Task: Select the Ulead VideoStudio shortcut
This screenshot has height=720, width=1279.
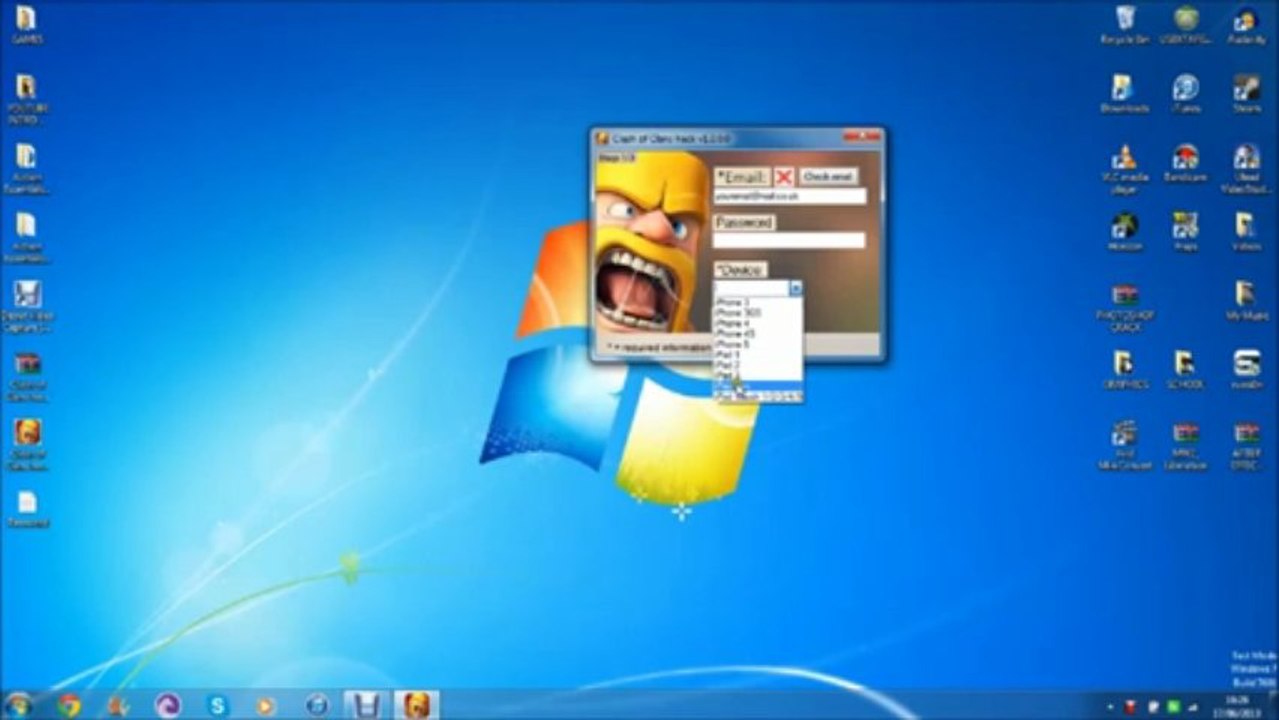Action: (1246, 168)
